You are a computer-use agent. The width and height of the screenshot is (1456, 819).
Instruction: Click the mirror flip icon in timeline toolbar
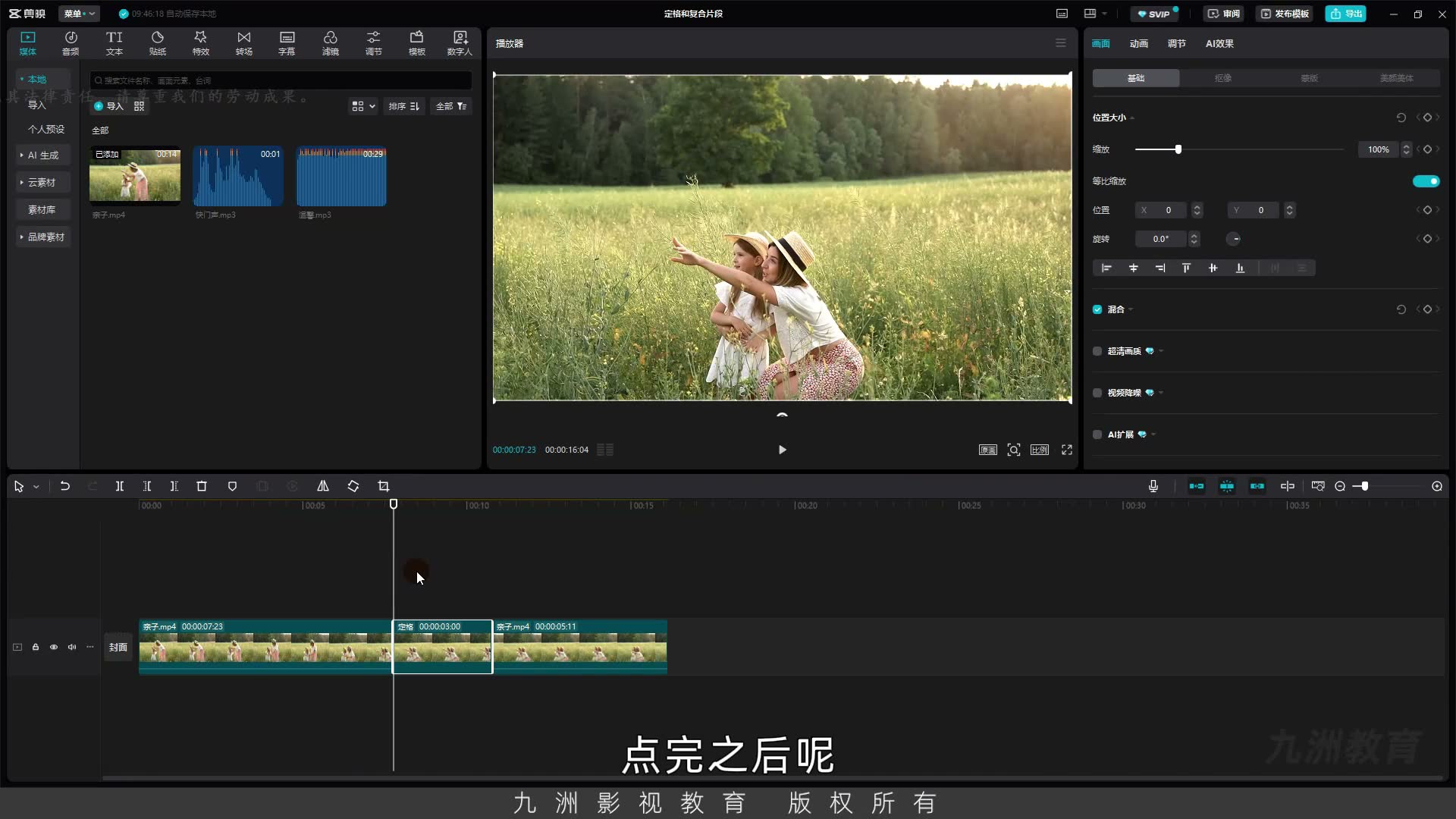click(x=323, y=486)
